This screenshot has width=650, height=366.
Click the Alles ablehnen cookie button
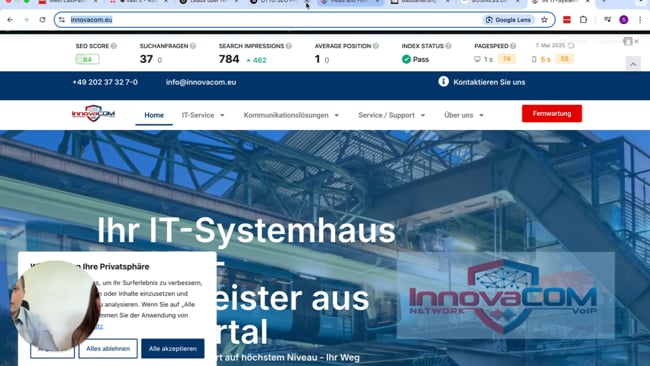pos(108,349)
